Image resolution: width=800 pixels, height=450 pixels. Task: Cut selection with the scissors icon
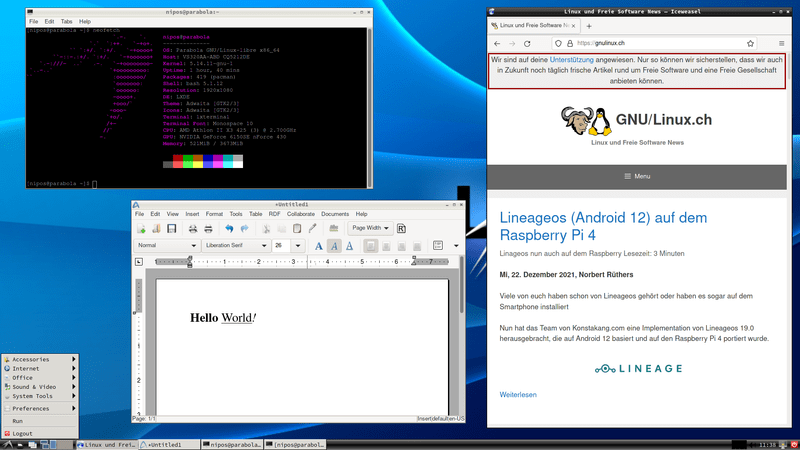click(x=266, y=229)
